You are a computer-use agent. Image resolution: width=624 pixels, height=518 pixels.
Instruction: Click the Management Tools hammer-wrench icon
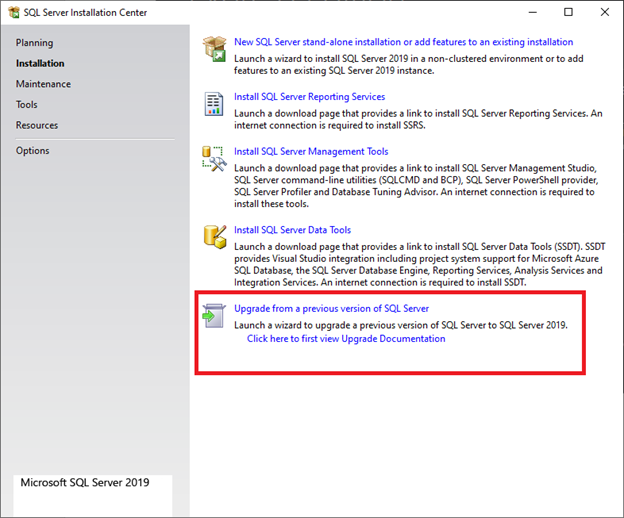point(214,159)
